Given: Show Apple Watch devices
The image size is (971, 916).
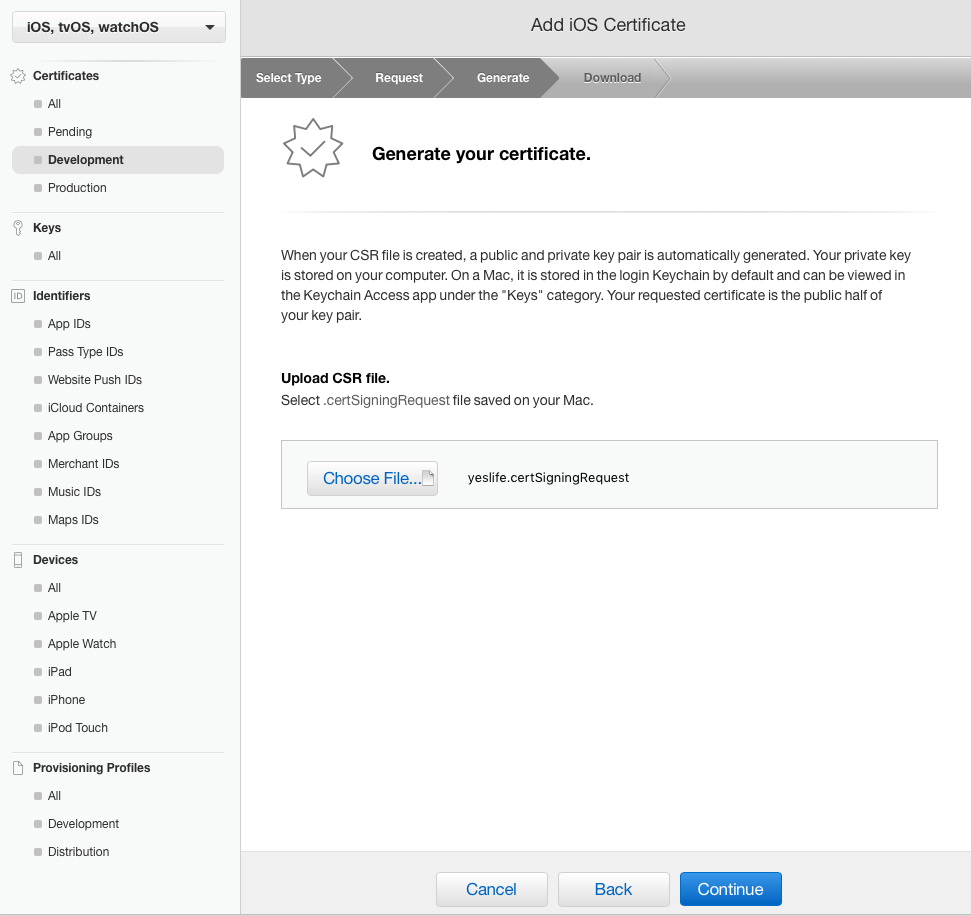Looking at the screenshot, I should [x=82, y=643].
